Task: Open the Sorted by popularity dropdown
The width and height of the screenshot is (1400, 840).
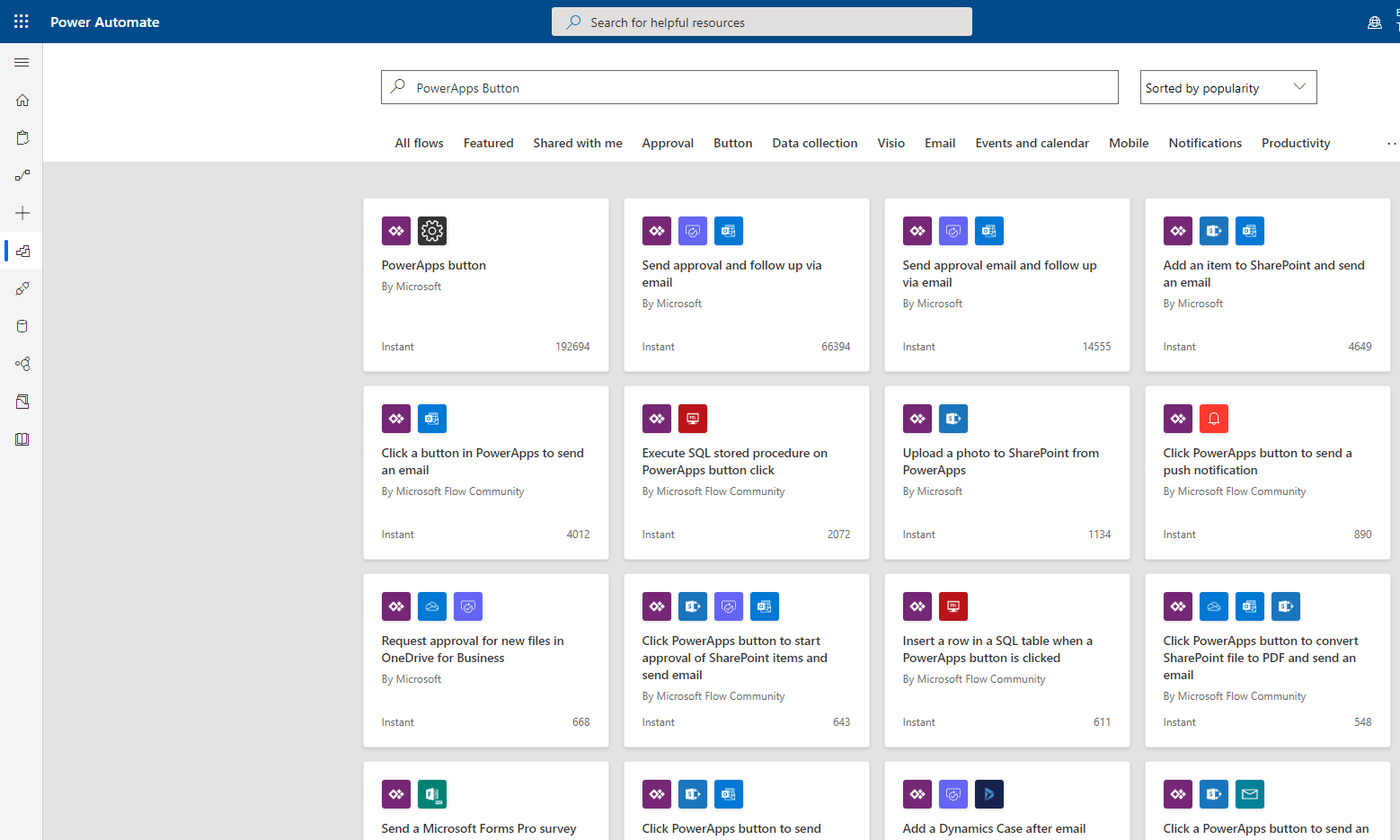Action: [1227, 87]
